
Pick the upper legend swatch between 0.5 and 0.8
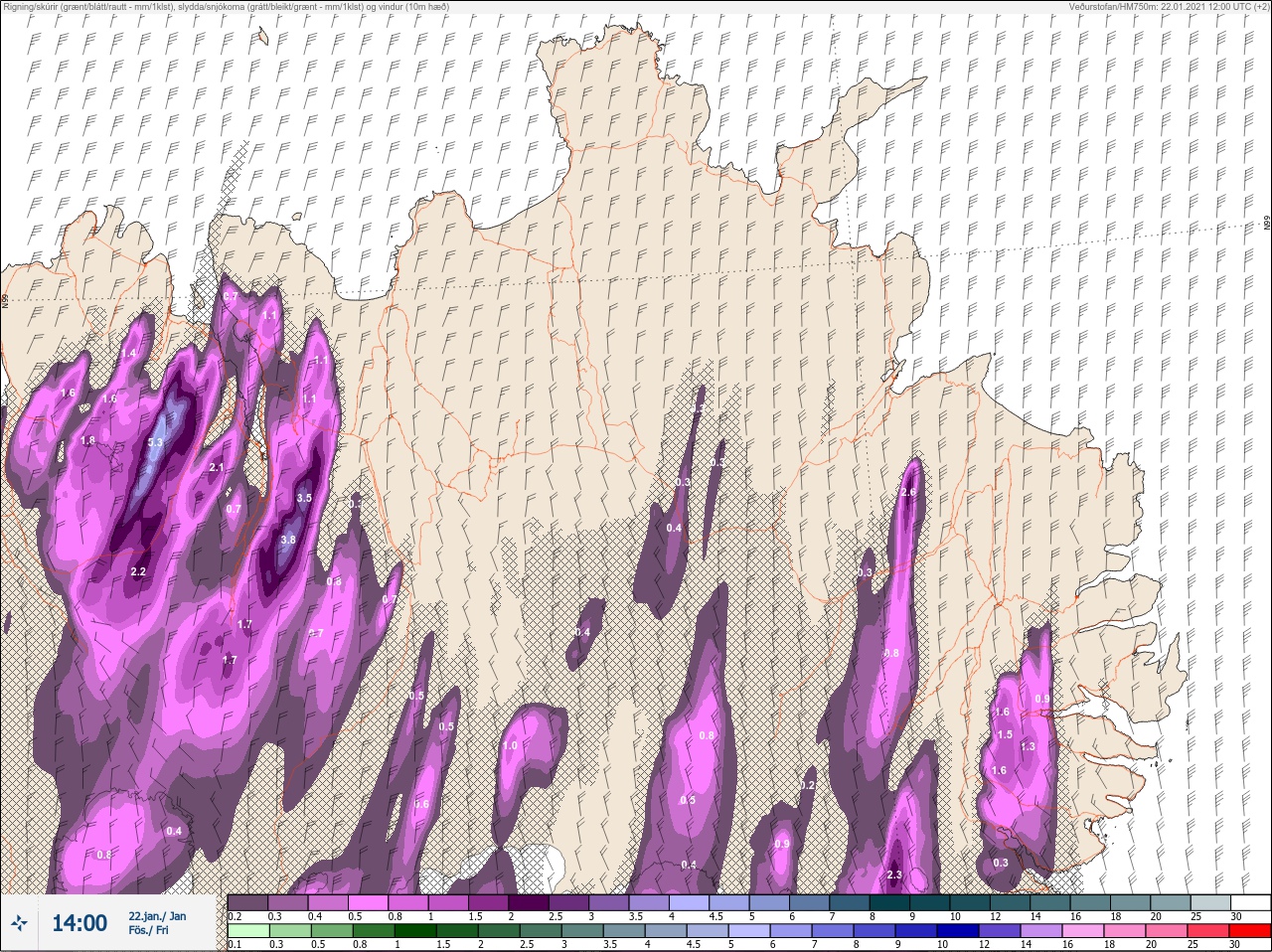(369, 902)
